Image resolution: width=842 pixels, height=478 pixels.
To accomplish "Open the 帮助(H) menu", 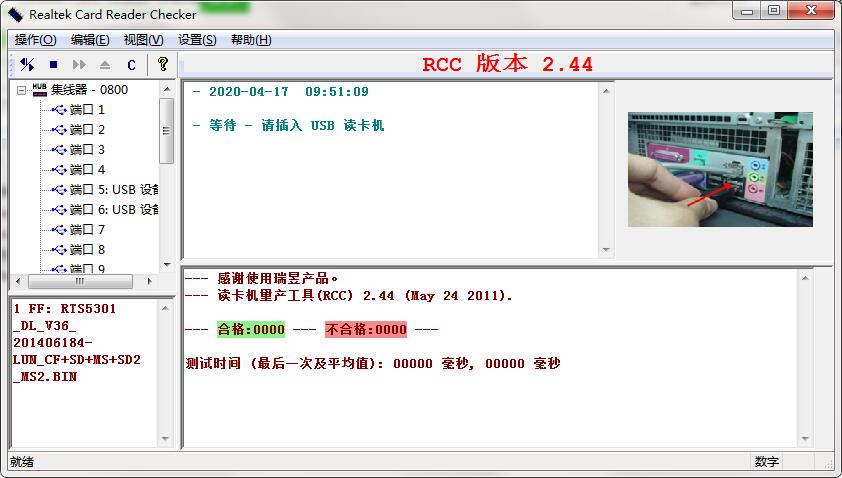I will (251, 40).
